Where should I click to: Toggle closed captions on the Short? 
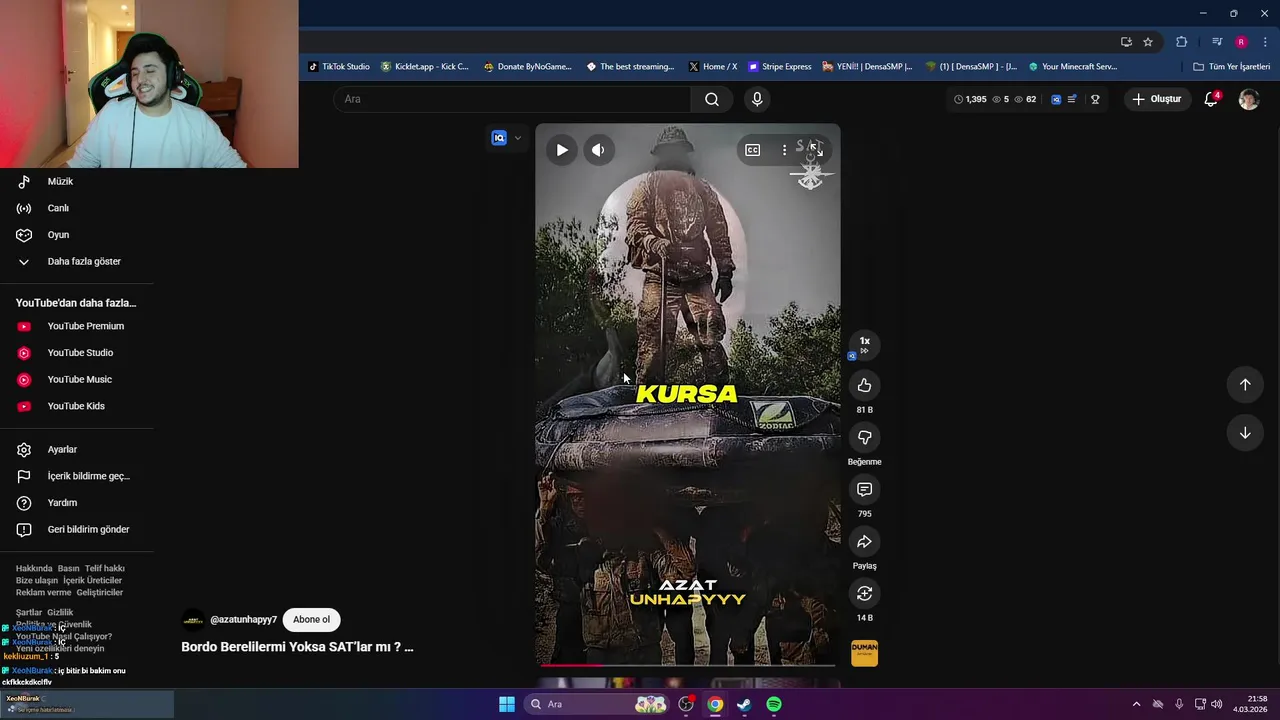click(752, 150)
